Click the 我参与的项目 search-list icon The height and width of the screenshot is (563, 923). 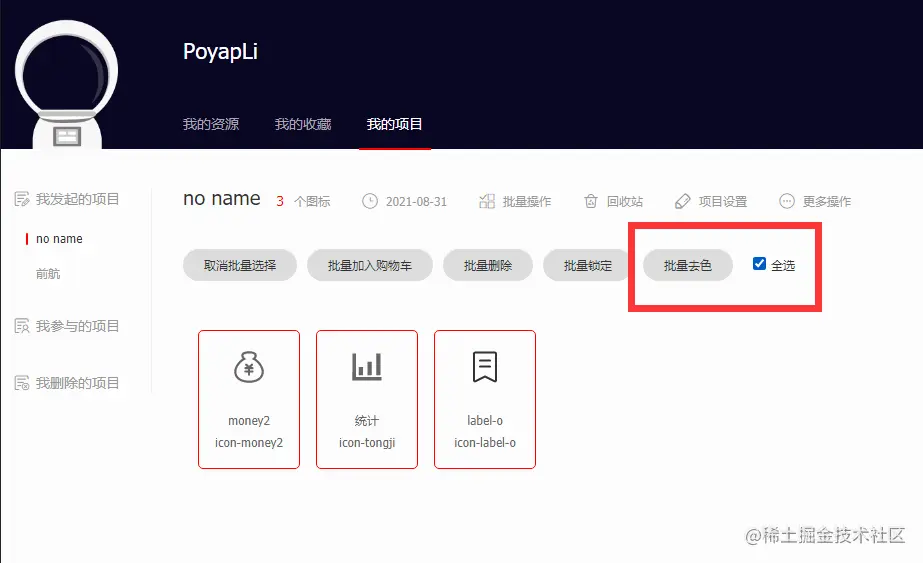point(22,326)
